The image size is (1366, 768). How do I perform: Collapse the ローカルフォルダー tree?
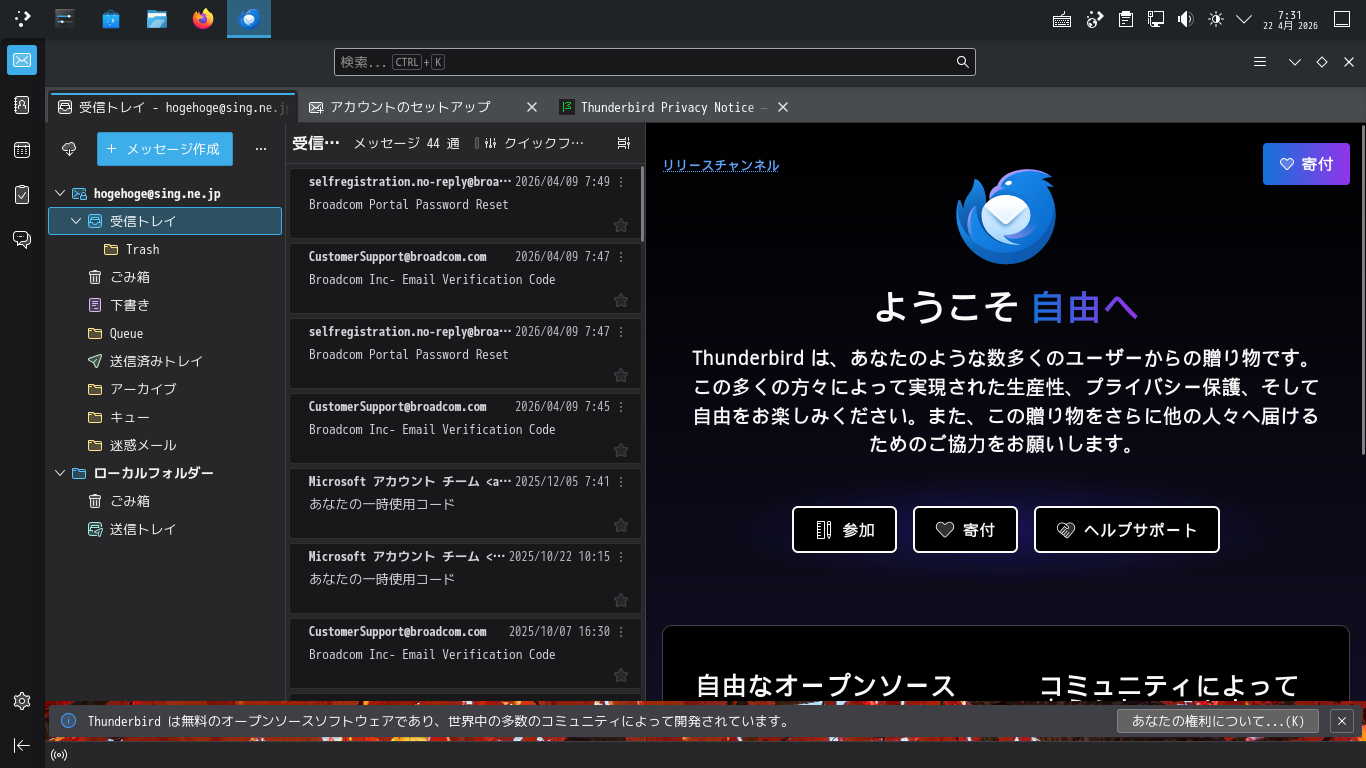tap(60, 474)
